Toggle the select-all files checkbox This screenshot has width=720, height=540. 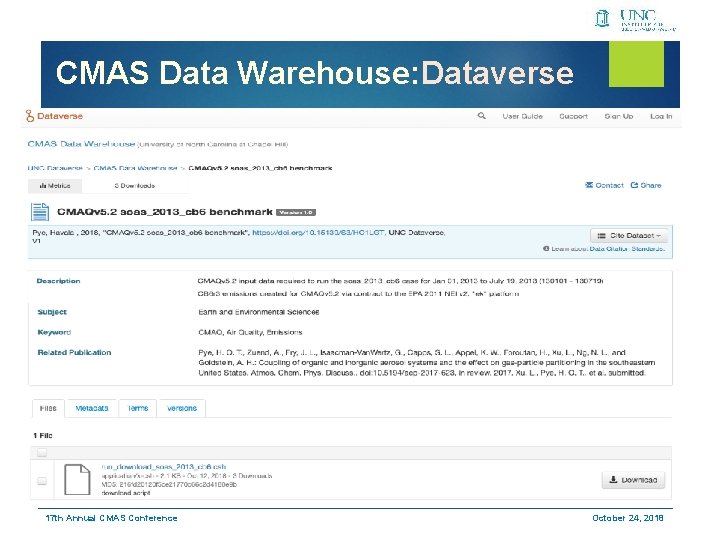point(42,453)
